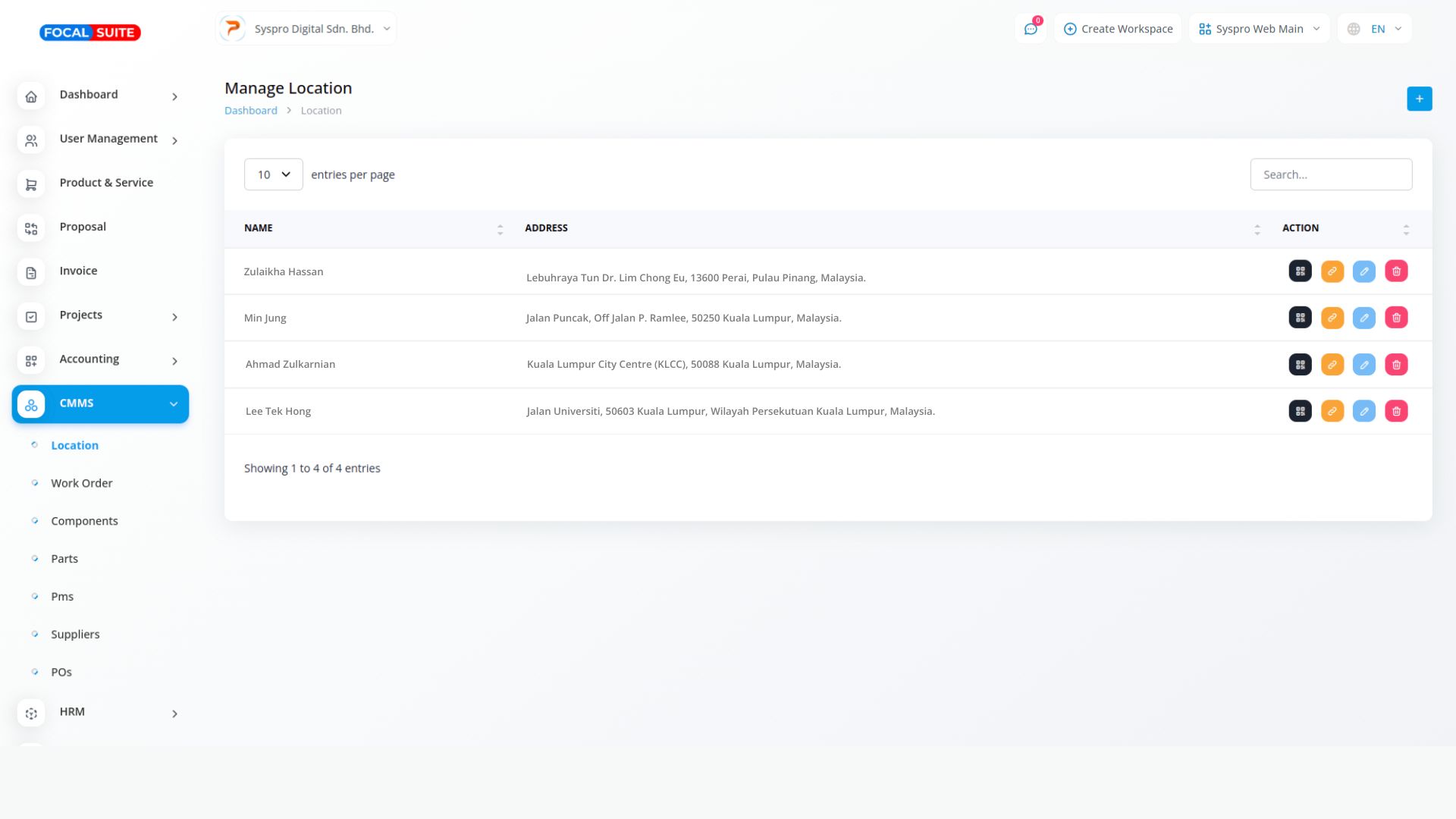1456x819 pixels.
Task: Click the Invoice sidebar icon
Action: coord(31,272)
